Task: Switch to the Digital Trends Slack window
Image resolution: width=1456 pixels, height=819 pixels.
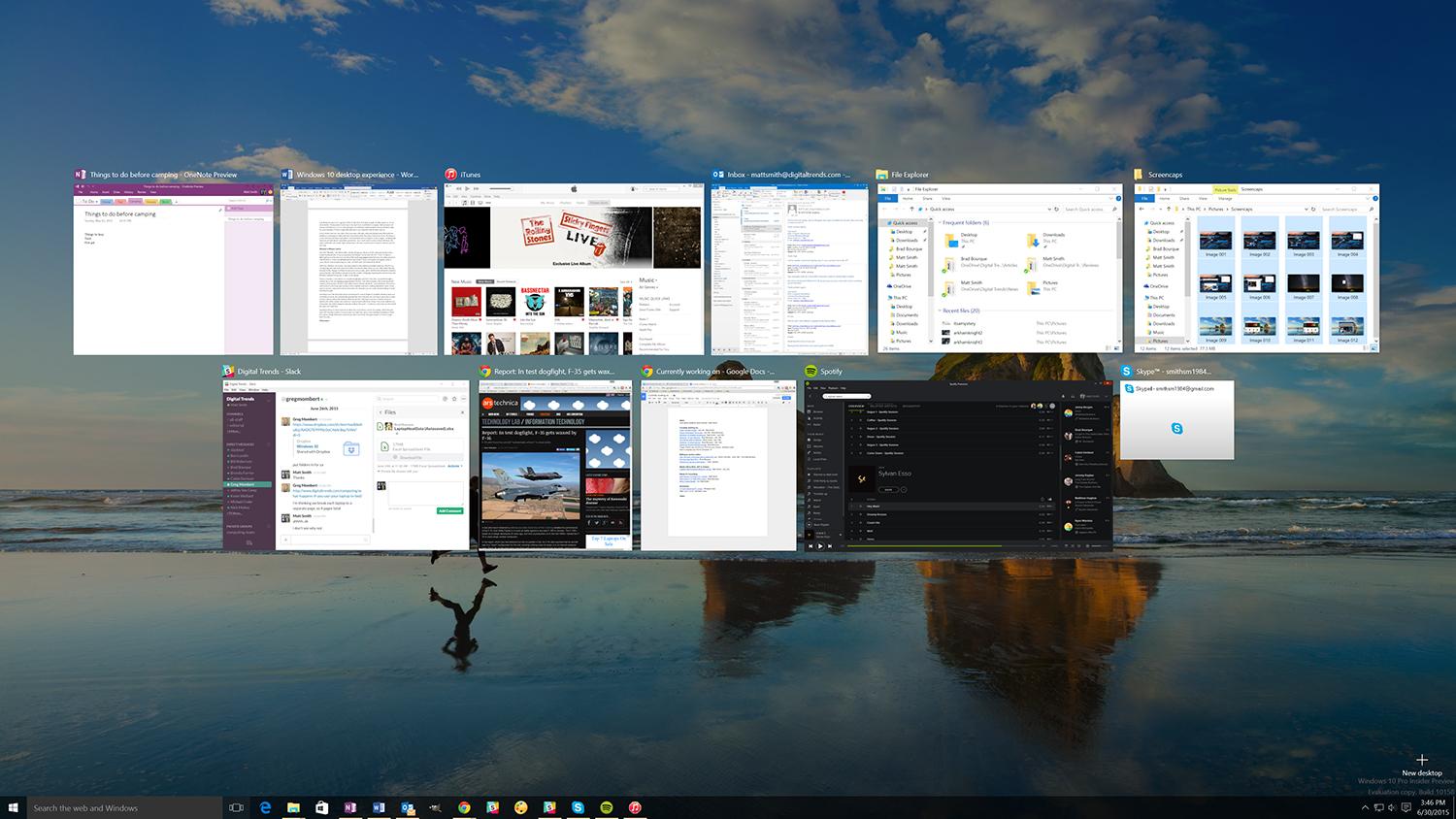Action: pos(347,466)
